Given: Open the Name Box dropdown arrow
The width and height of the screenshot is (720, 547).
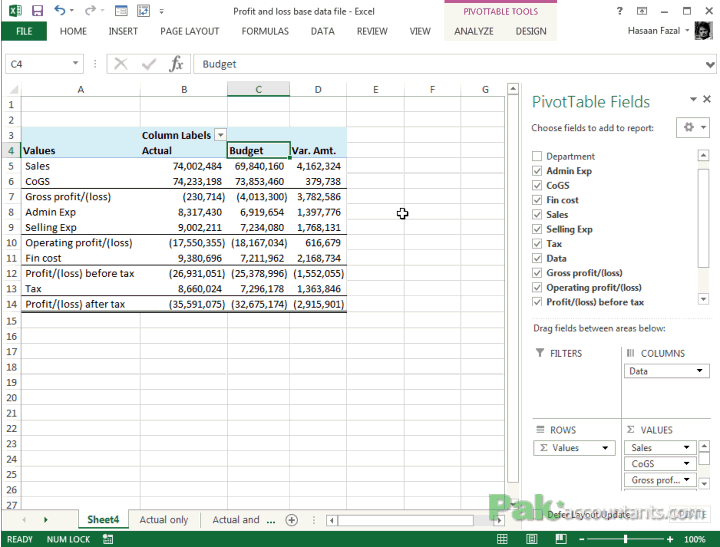Looking at the screenshot, I should 75,63.
